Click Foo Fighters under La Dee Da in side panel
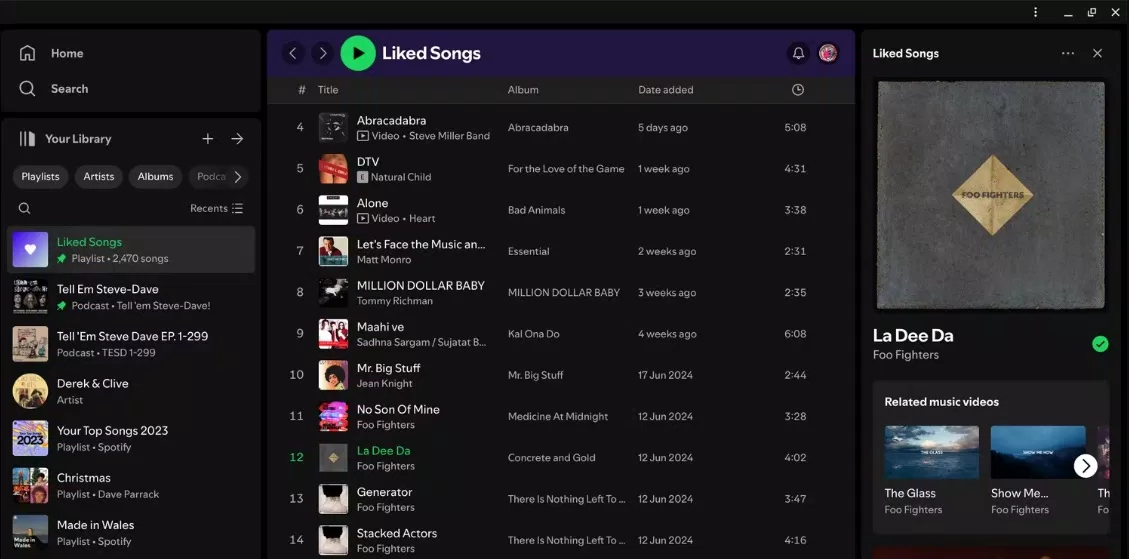Screen dimensions: 1129x559 click(906, 355)
